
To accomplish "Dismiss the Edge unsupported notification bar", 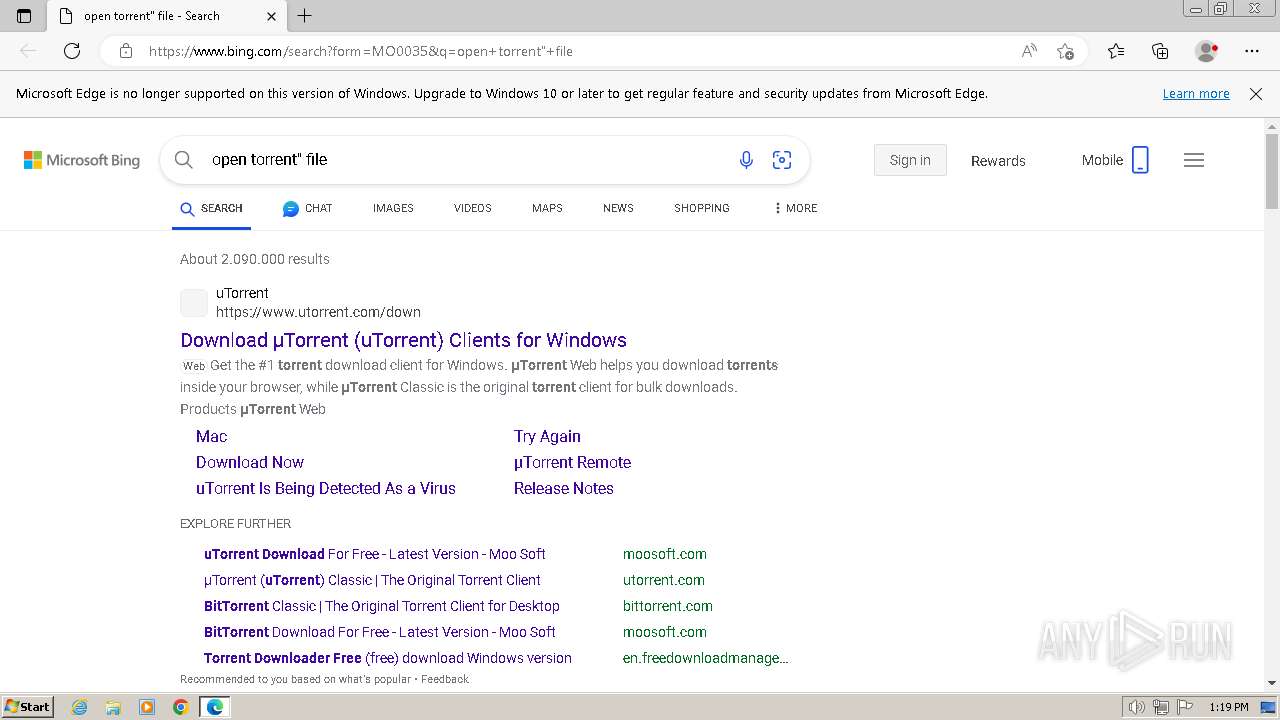I will coord(1256,94).
